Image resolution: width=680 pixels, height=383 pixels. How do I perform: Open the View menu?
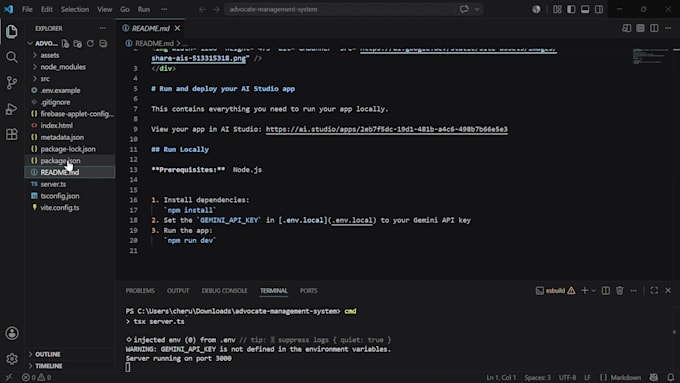105,9
